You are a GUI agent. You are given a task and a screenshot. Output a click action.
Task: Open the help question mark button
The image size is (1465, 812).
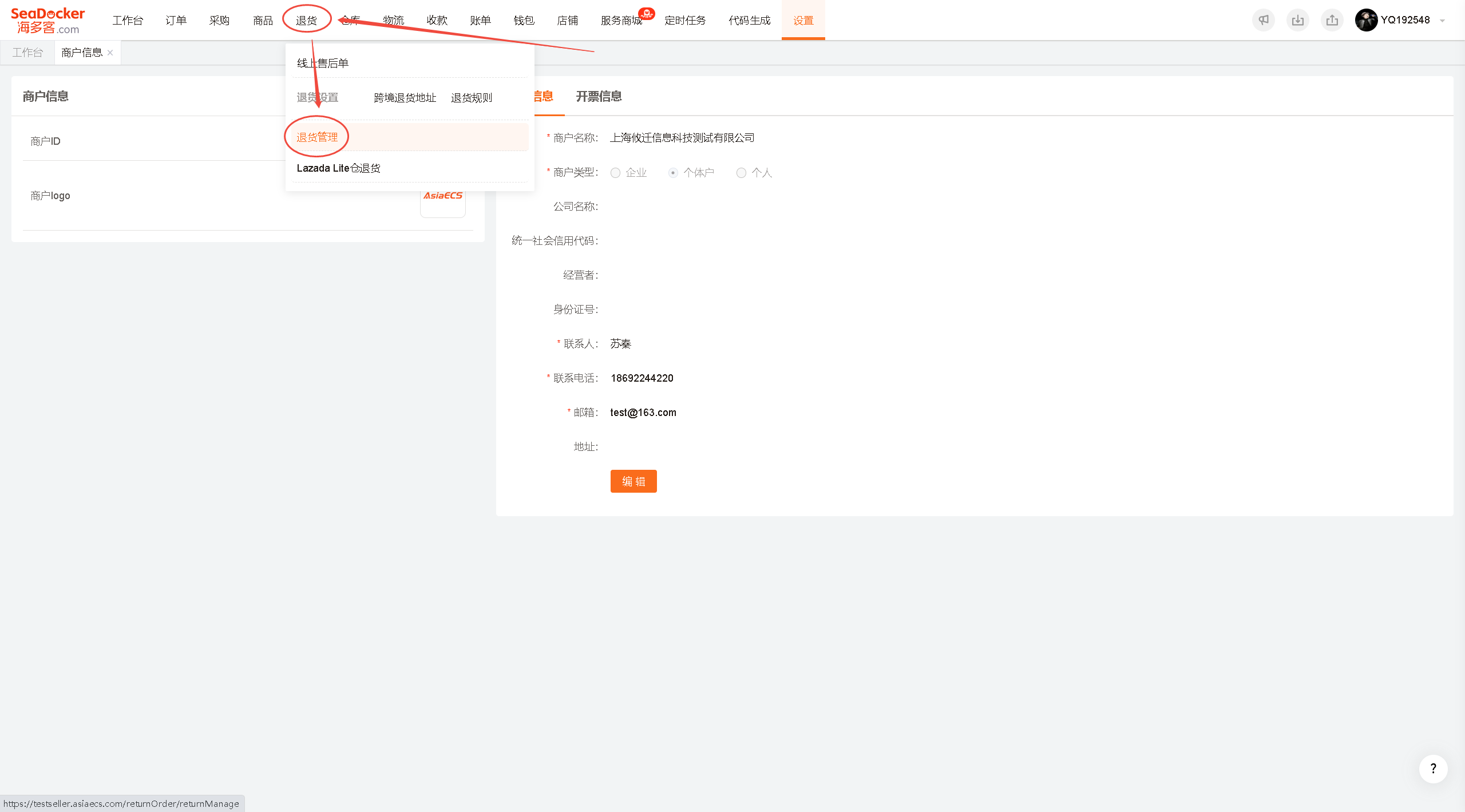(1433, 769)
